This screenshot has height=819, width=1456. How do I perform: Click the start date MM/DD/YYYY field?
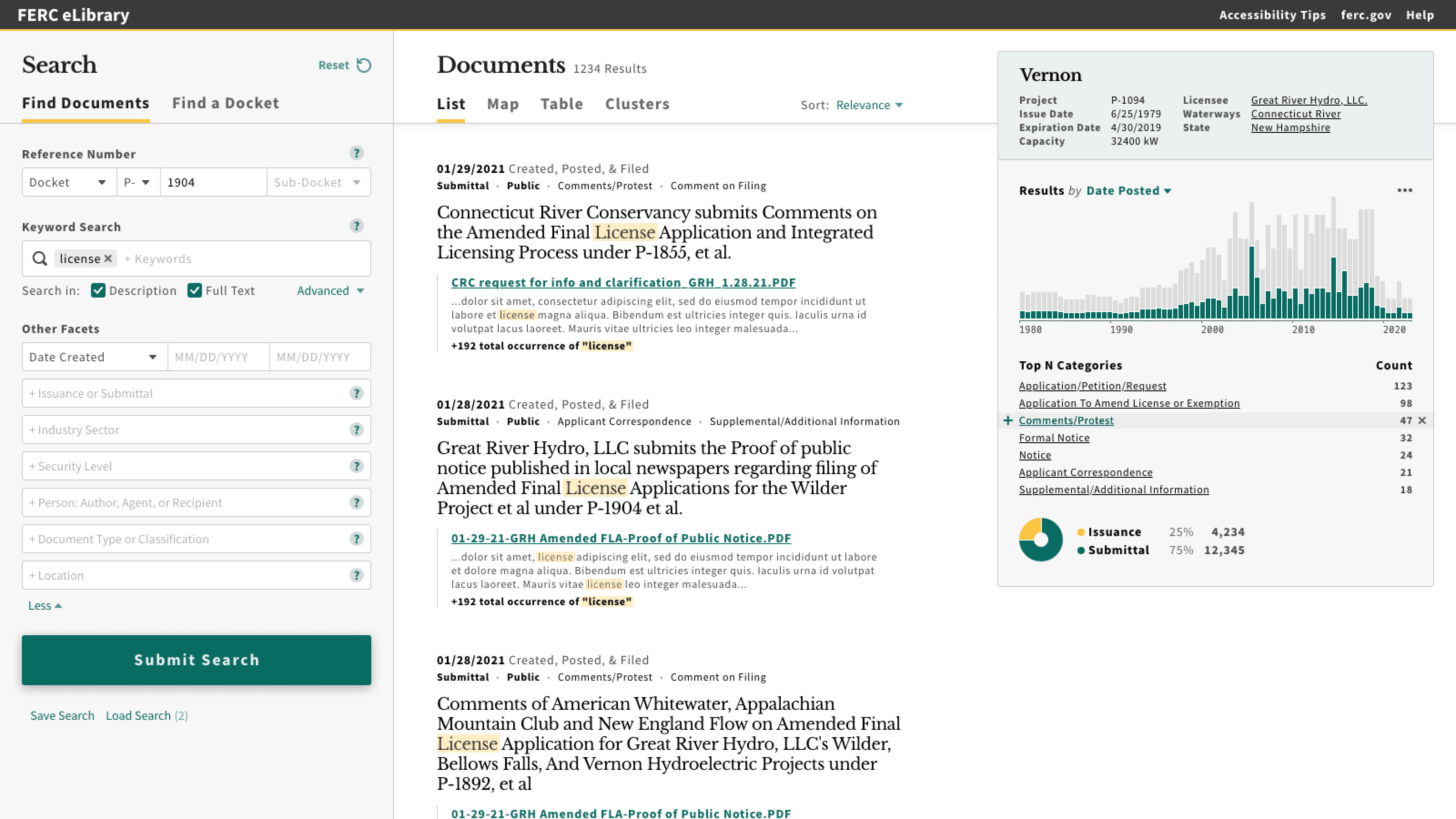tap(218, 357)
